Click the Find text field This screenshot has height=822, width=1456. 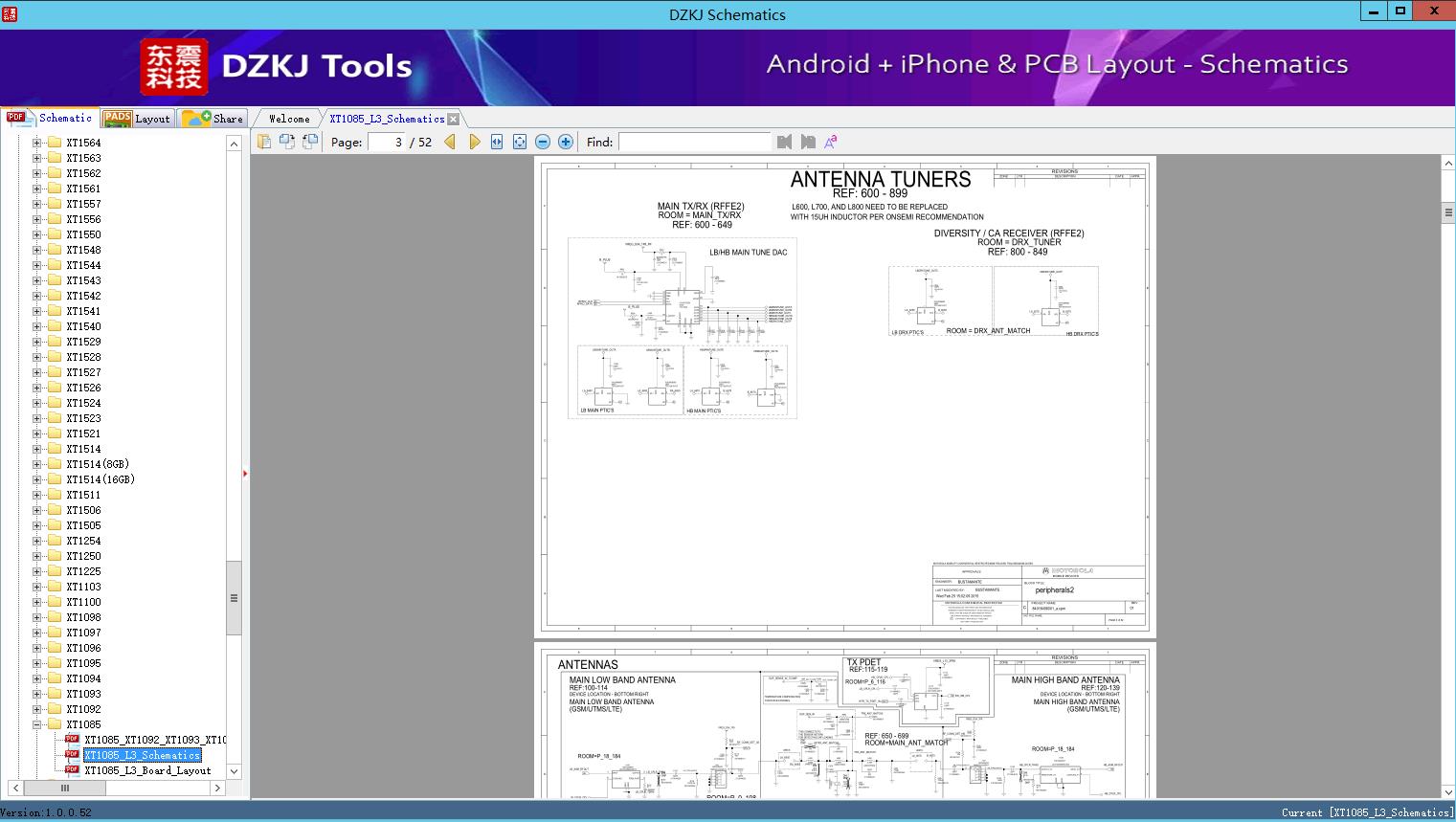coord(694,142)
